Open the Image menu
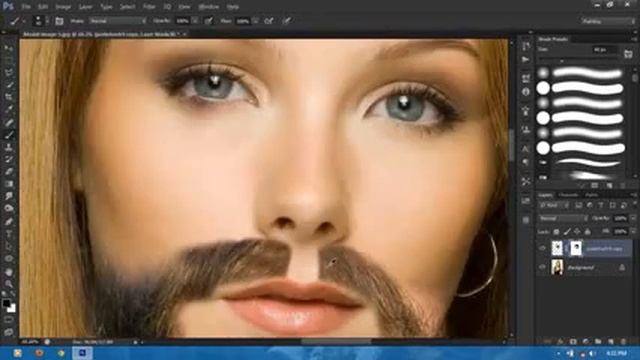The height and width of the screenshot is (360, 640). [63, 7]
